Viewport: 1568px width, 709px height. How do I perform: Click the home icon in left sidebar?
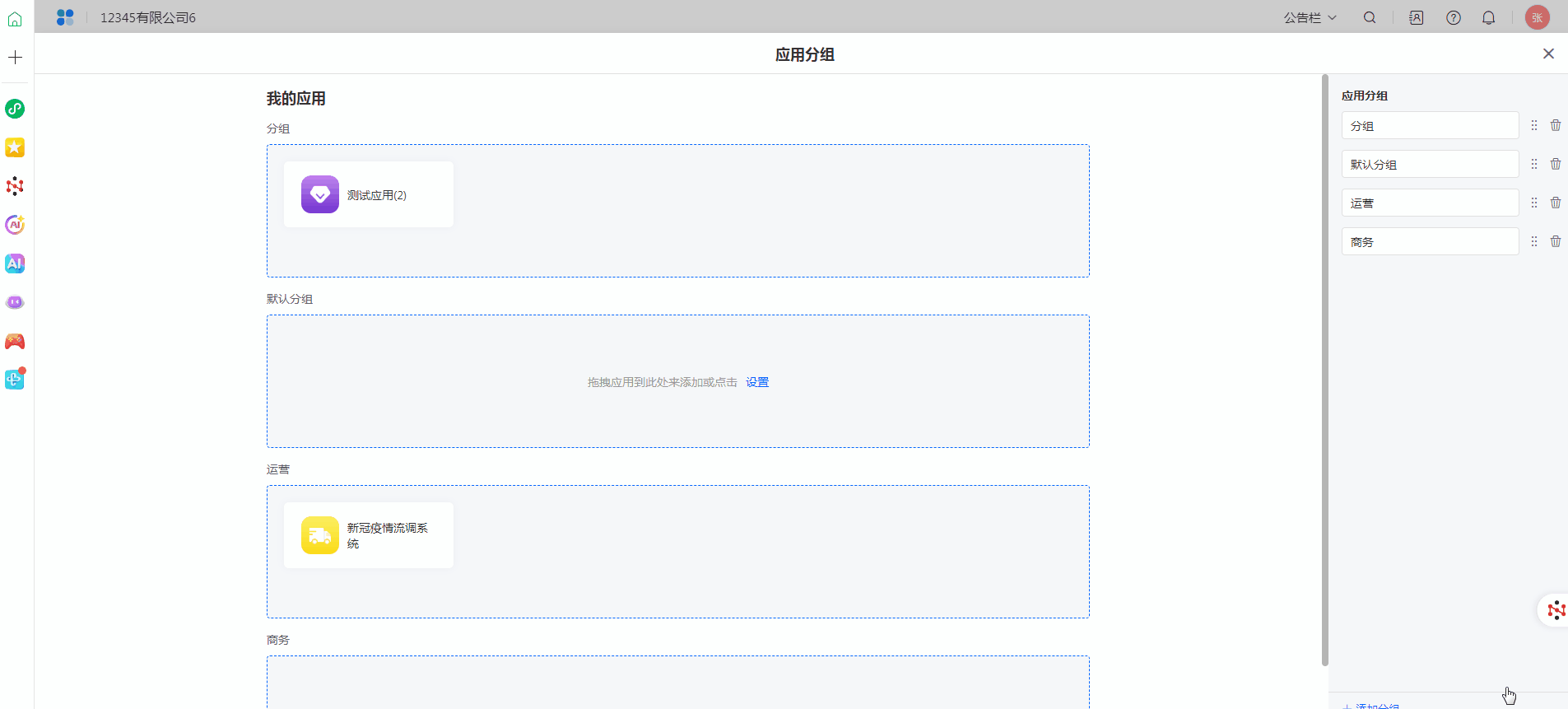click(x=15, y=19)
